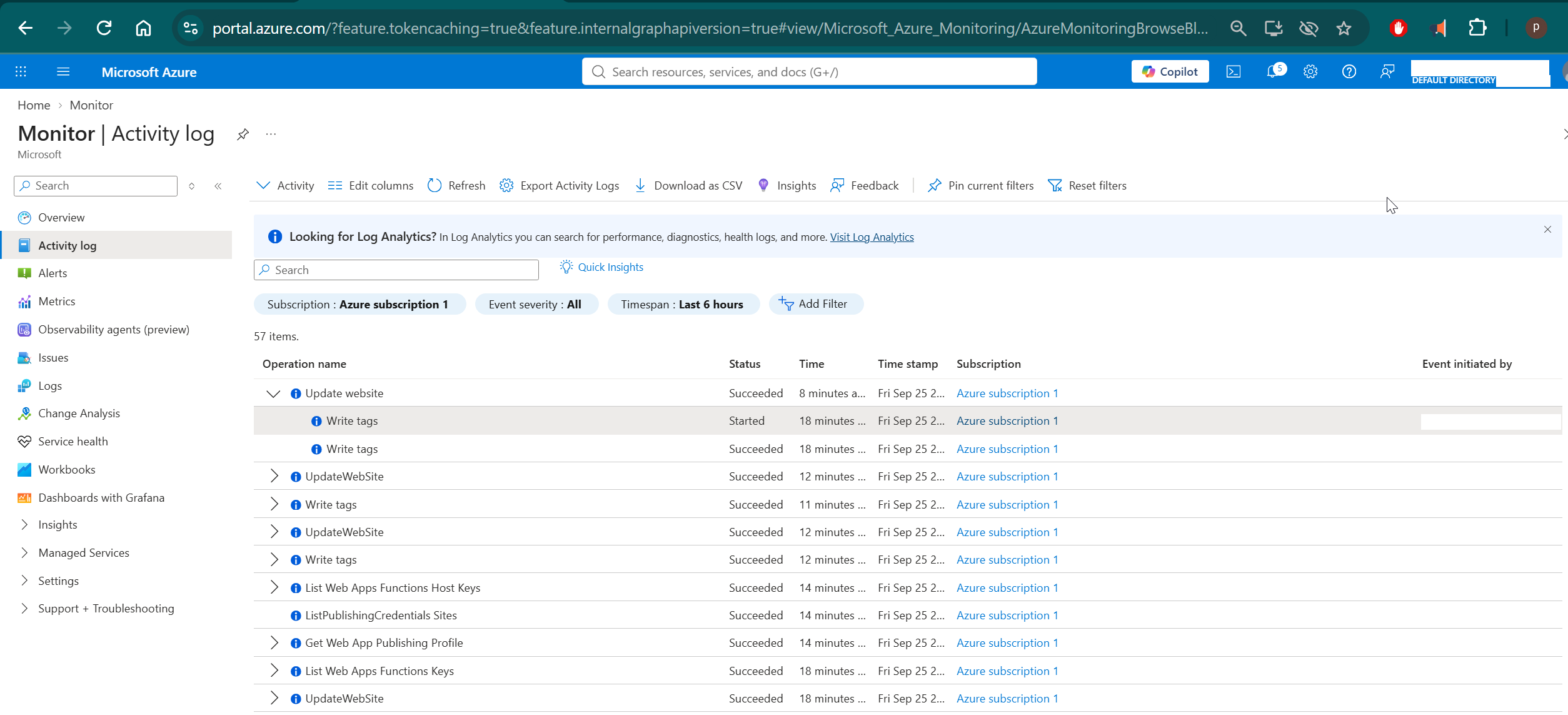Click the global Search resources box
The image size is (1568, 715).
[x=809, y=72]
